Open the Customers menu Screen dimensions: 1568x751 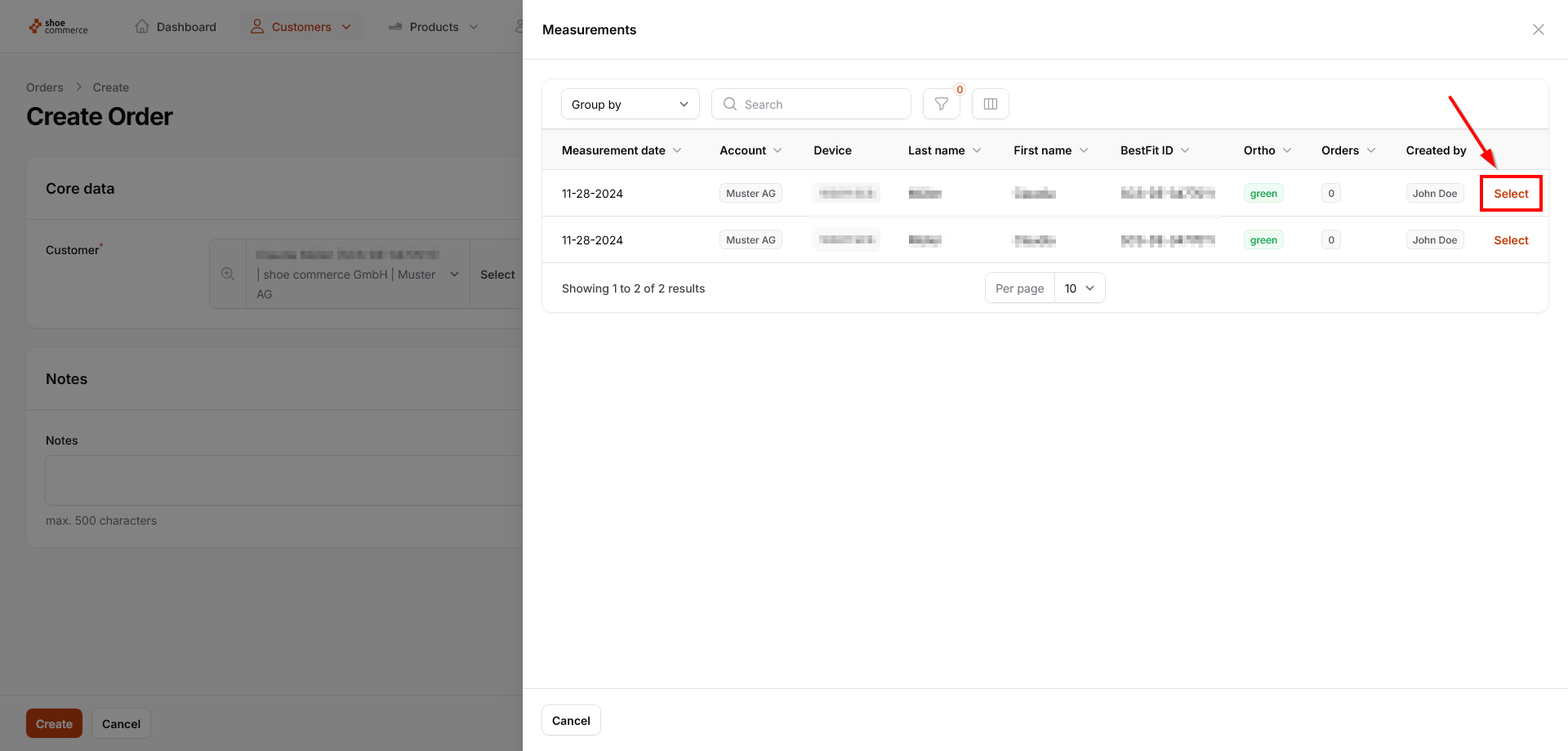pyautogui.click(x=301, y=27)
